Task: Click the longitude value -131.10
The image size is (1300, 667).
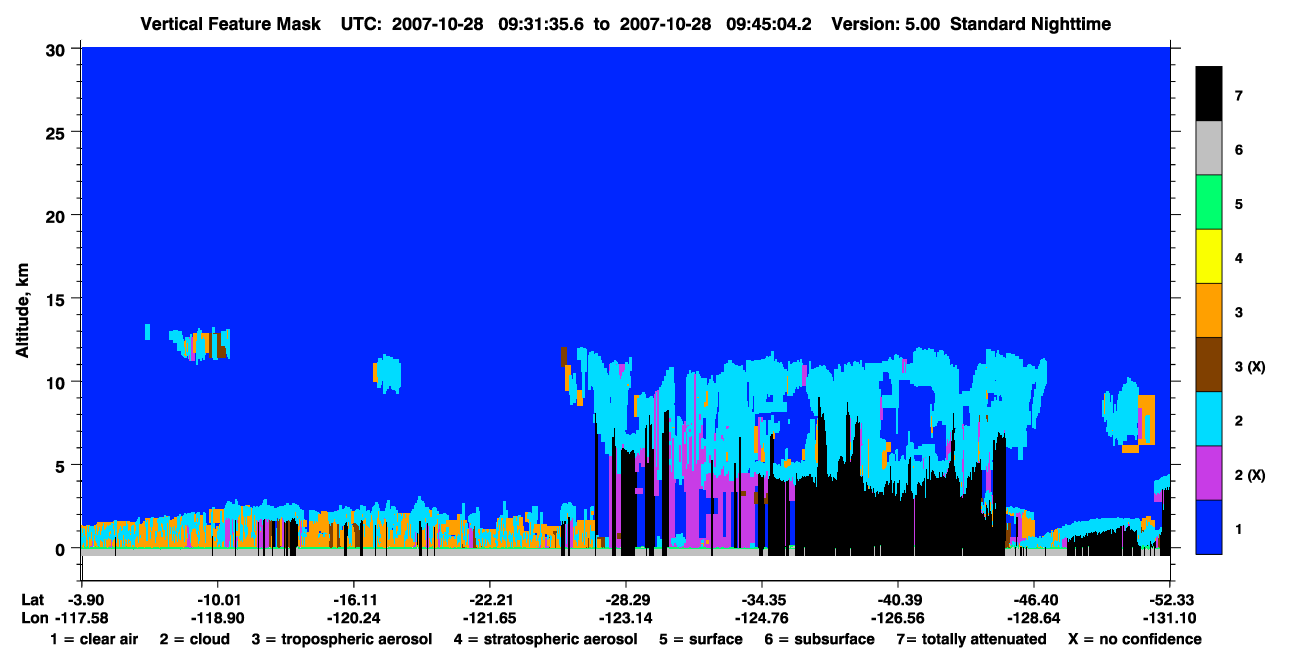Action: [x=1169, y=618]
